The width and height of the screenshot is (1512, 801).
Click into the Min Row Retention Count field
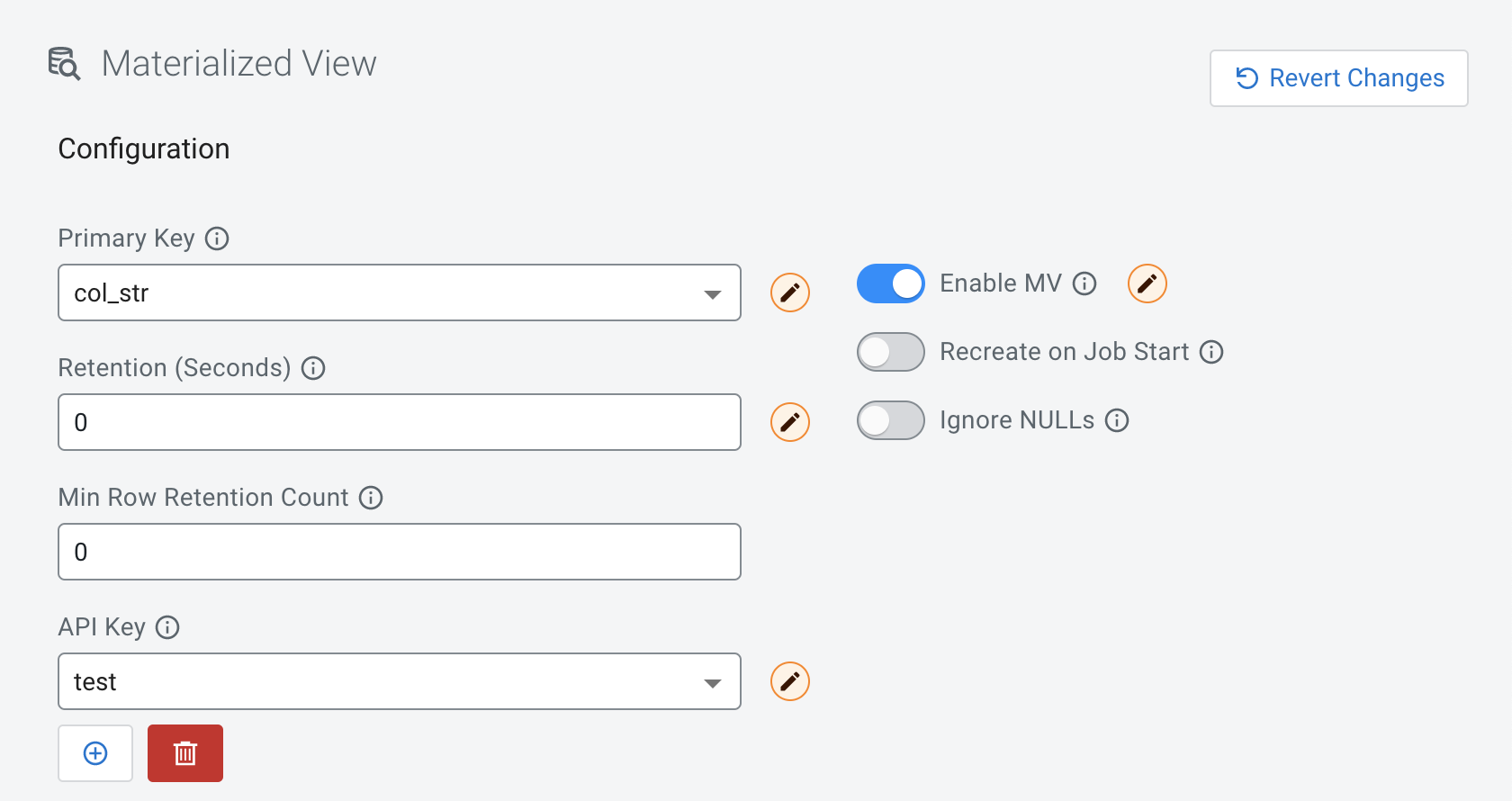(399, 552)
